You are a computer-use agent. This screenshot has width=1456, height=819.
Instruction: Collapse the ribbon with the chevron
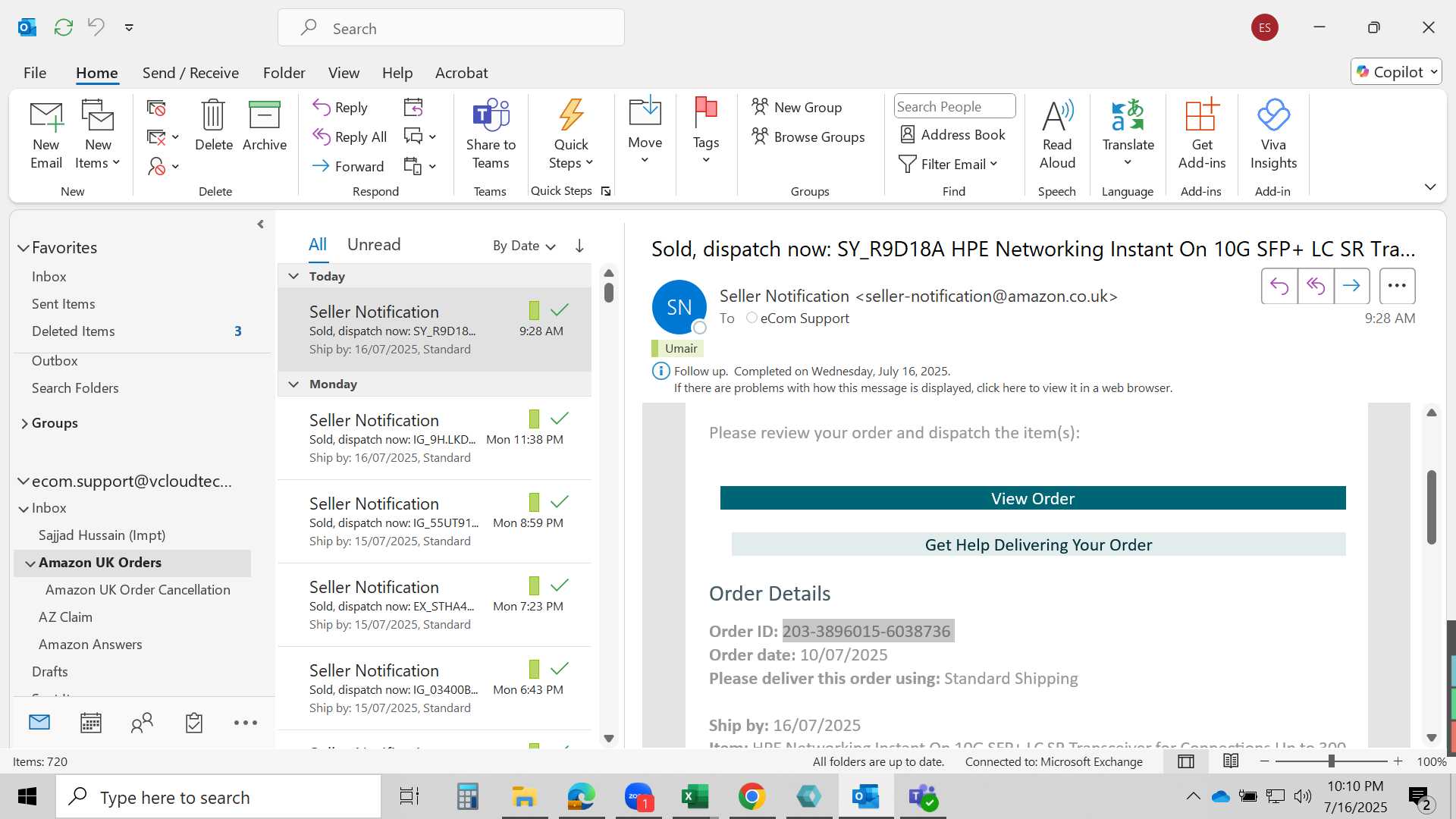point(1430,187)
